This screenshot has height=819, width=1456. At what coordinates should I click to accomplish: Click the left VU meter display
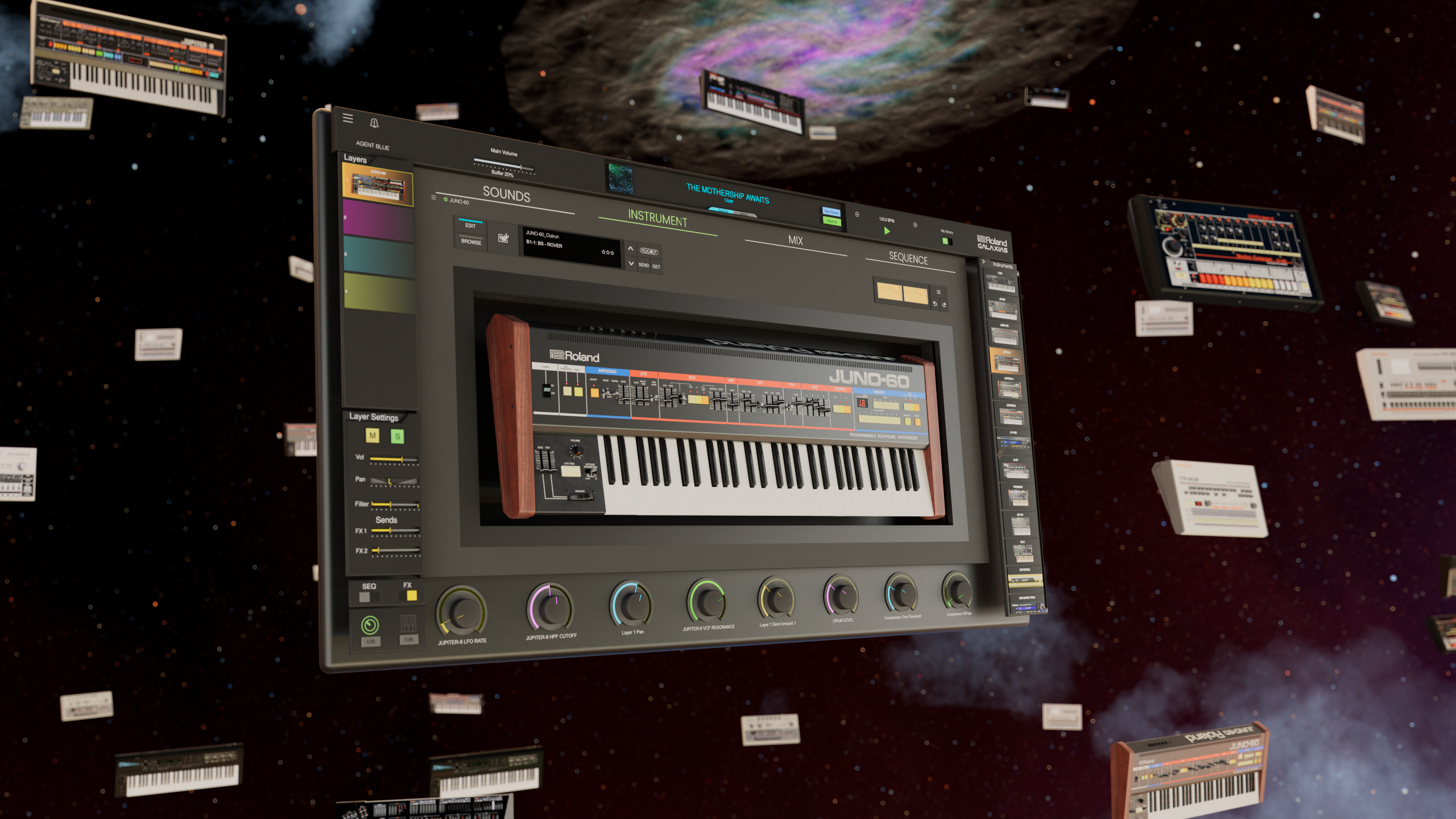point(890,292)
